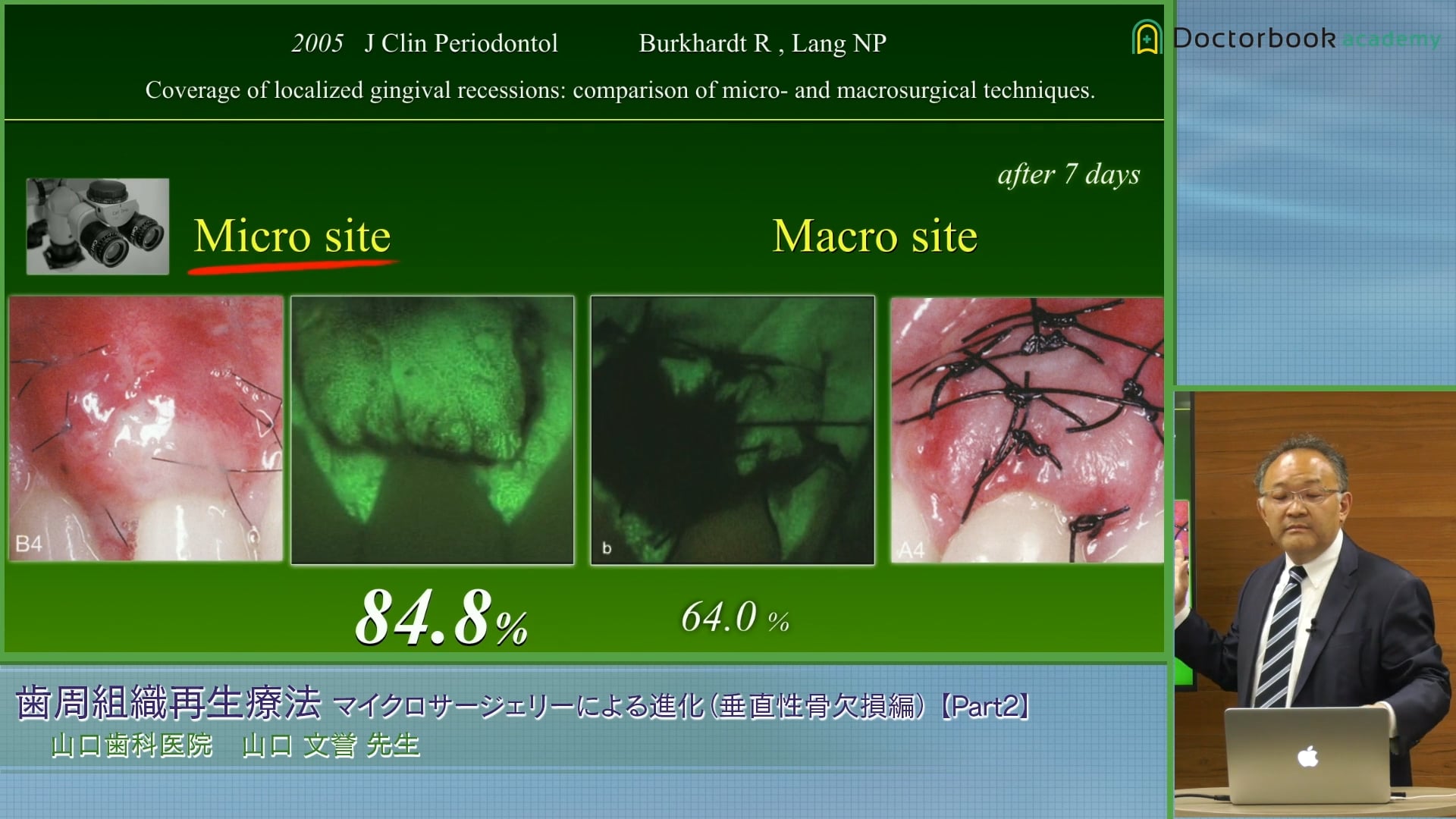The image size is (1456, 819).
Task: Click the '歯周組織再生療法' lecture title
Action: click(x=168, y=702)
